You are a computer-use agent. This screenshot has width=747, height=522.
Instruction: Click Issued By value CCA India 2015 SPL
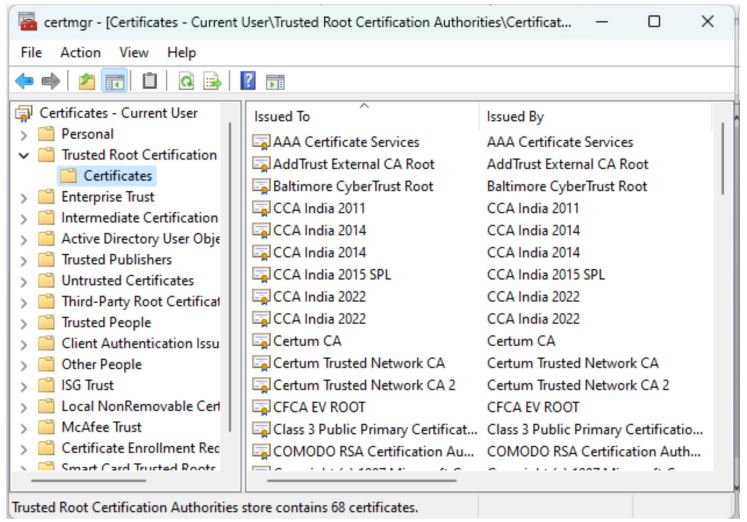[x=546, y=274]
